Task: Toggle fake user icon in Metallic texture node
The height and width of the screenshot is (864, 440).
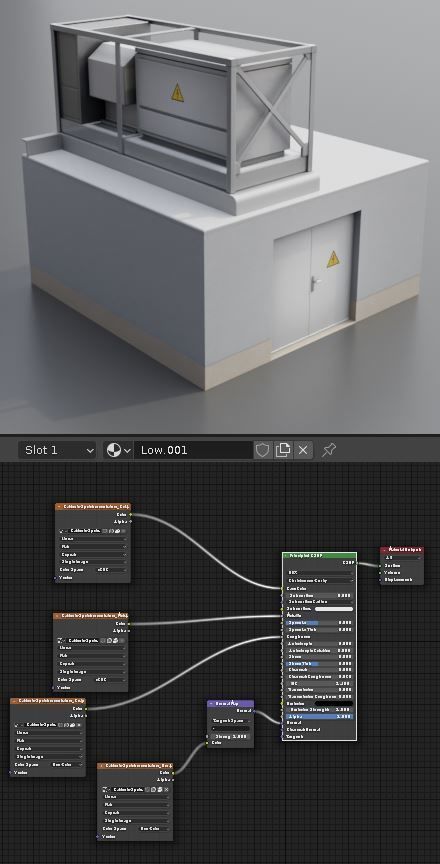Action: 102,641
